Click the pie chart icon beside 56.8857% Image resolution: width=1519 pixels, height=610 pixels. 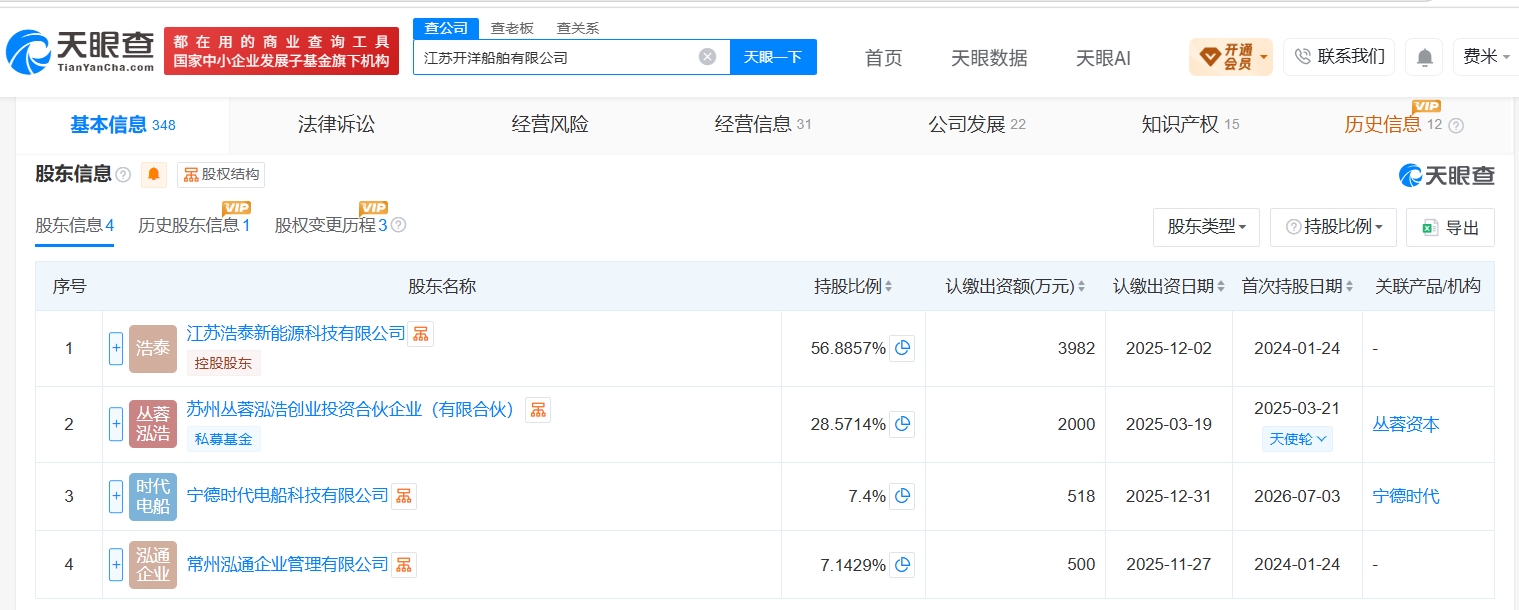902,348
